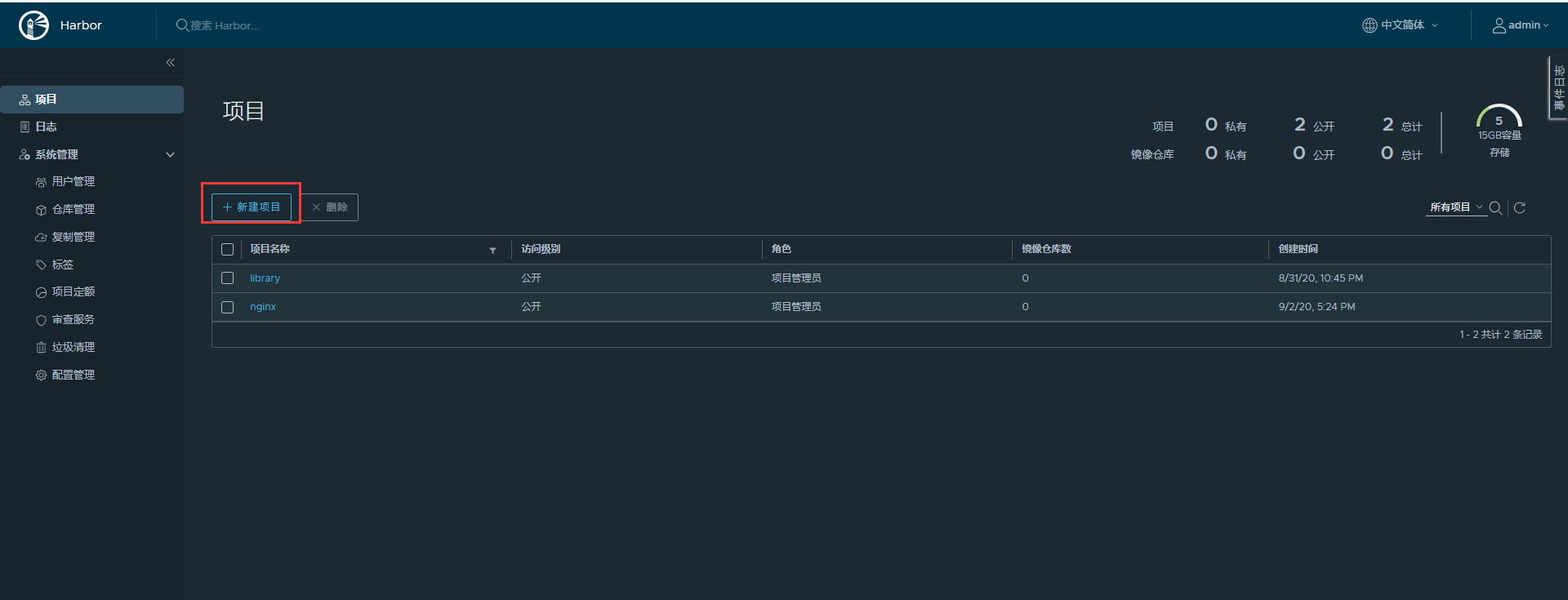The height and width of the screenshot is (600, 1568).
Task: Click the 垃圾清理 trash icon
Action: (41, 348)
